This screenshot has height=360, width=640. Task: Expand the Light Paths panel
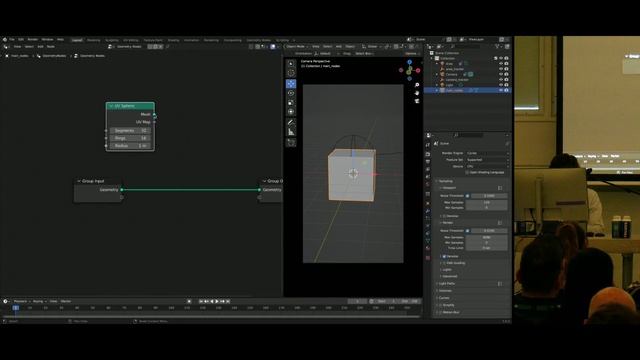tap(446, 283)
